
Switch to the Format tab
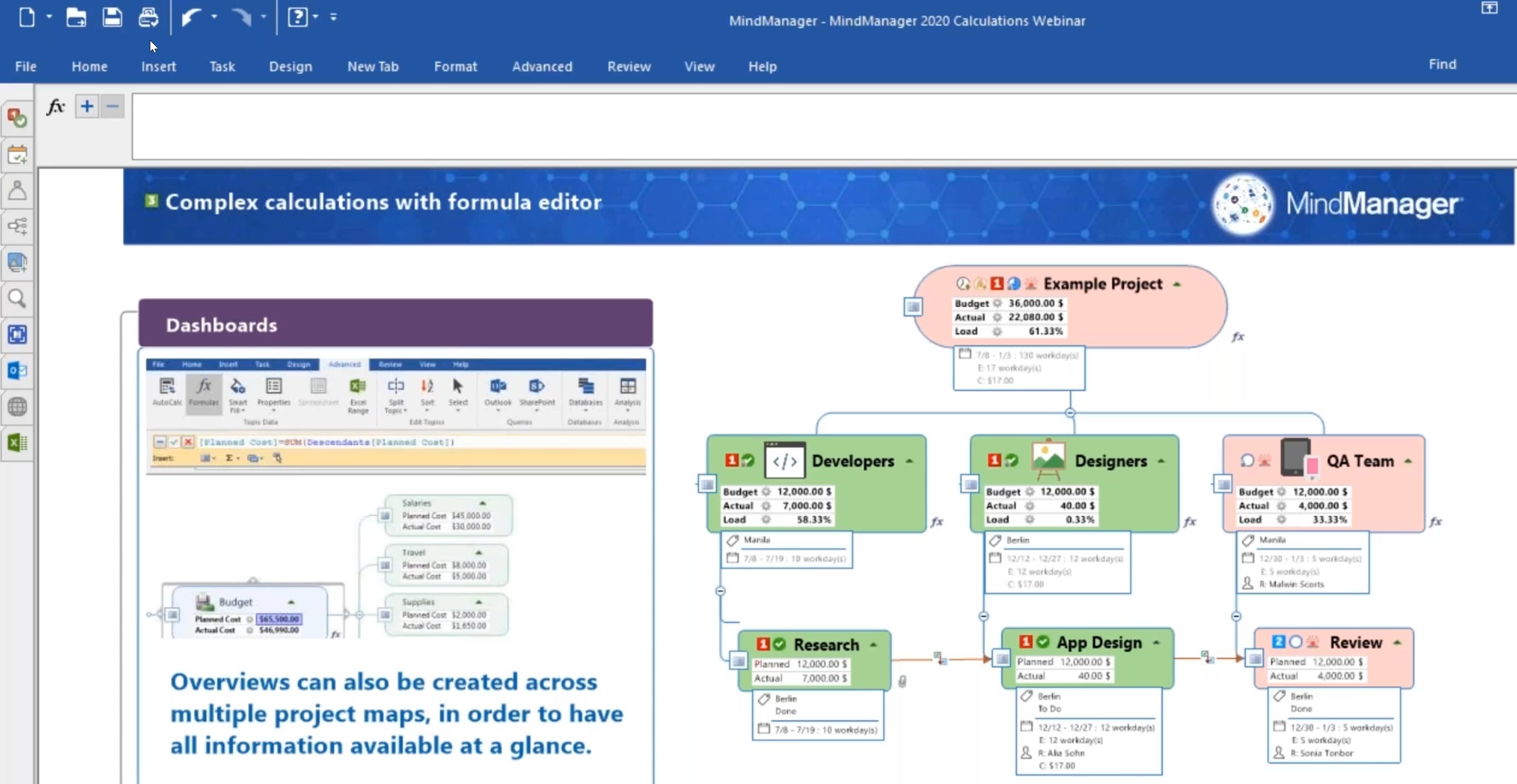coord(455,67)
